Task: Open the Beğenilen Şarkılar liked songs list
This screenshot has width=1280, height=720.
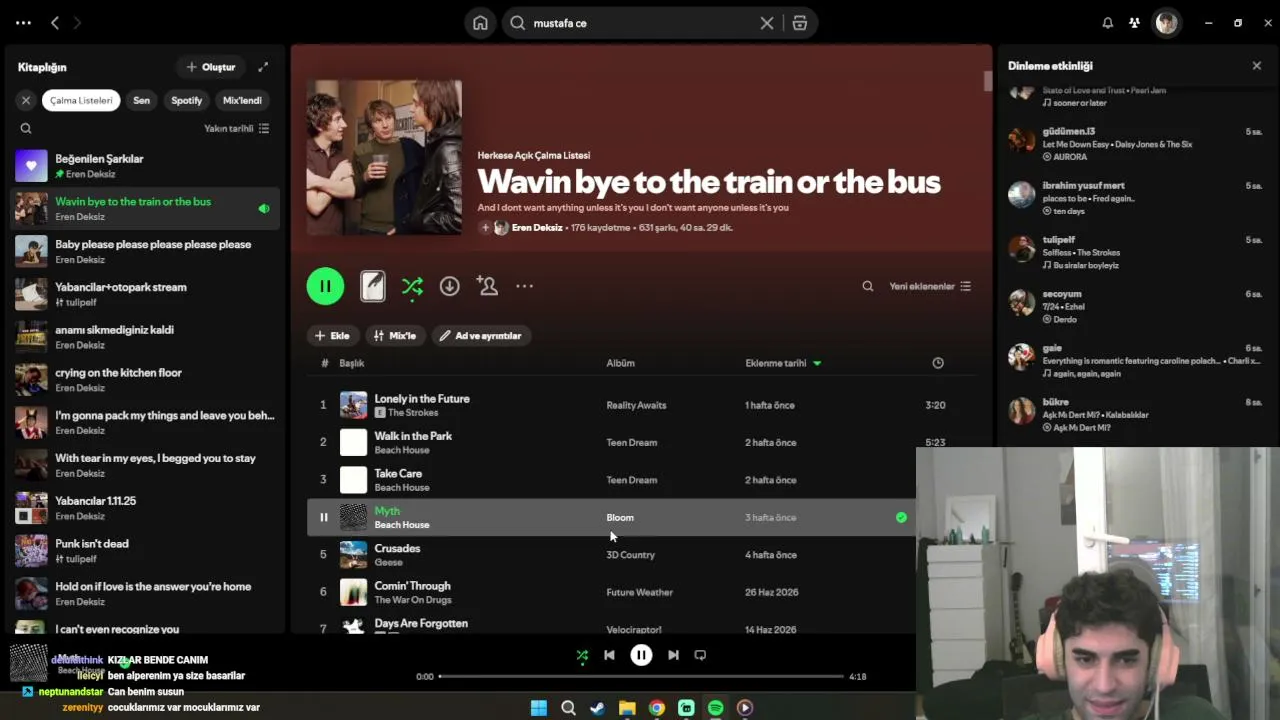Action: tap(146, 166)
